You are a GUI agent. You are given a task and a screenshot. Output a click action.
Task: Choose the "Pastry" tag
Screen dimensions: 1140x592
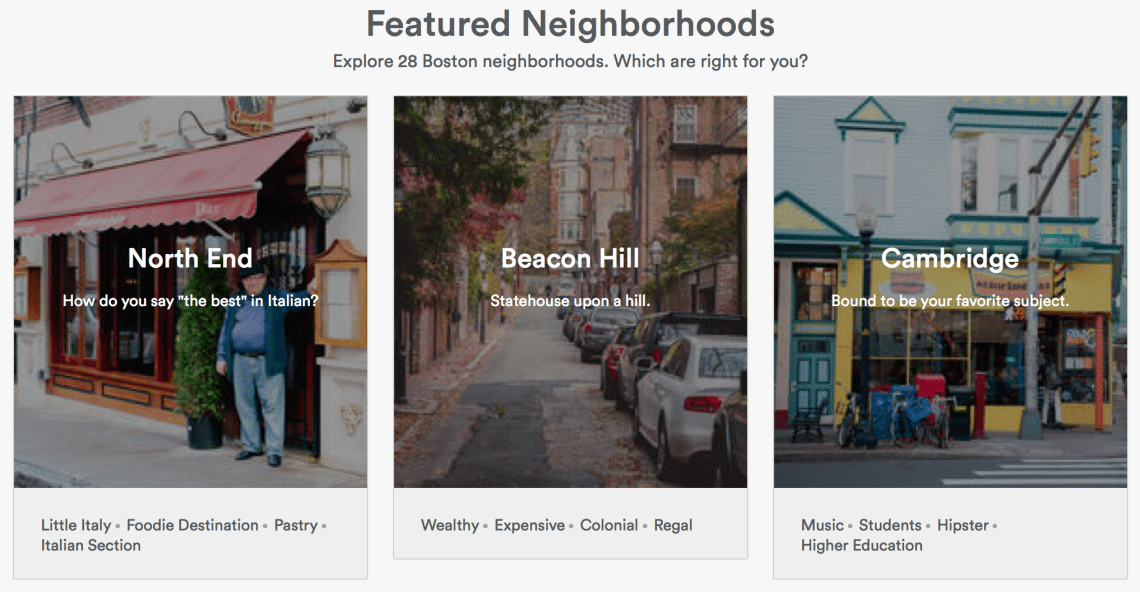point(296,525)
